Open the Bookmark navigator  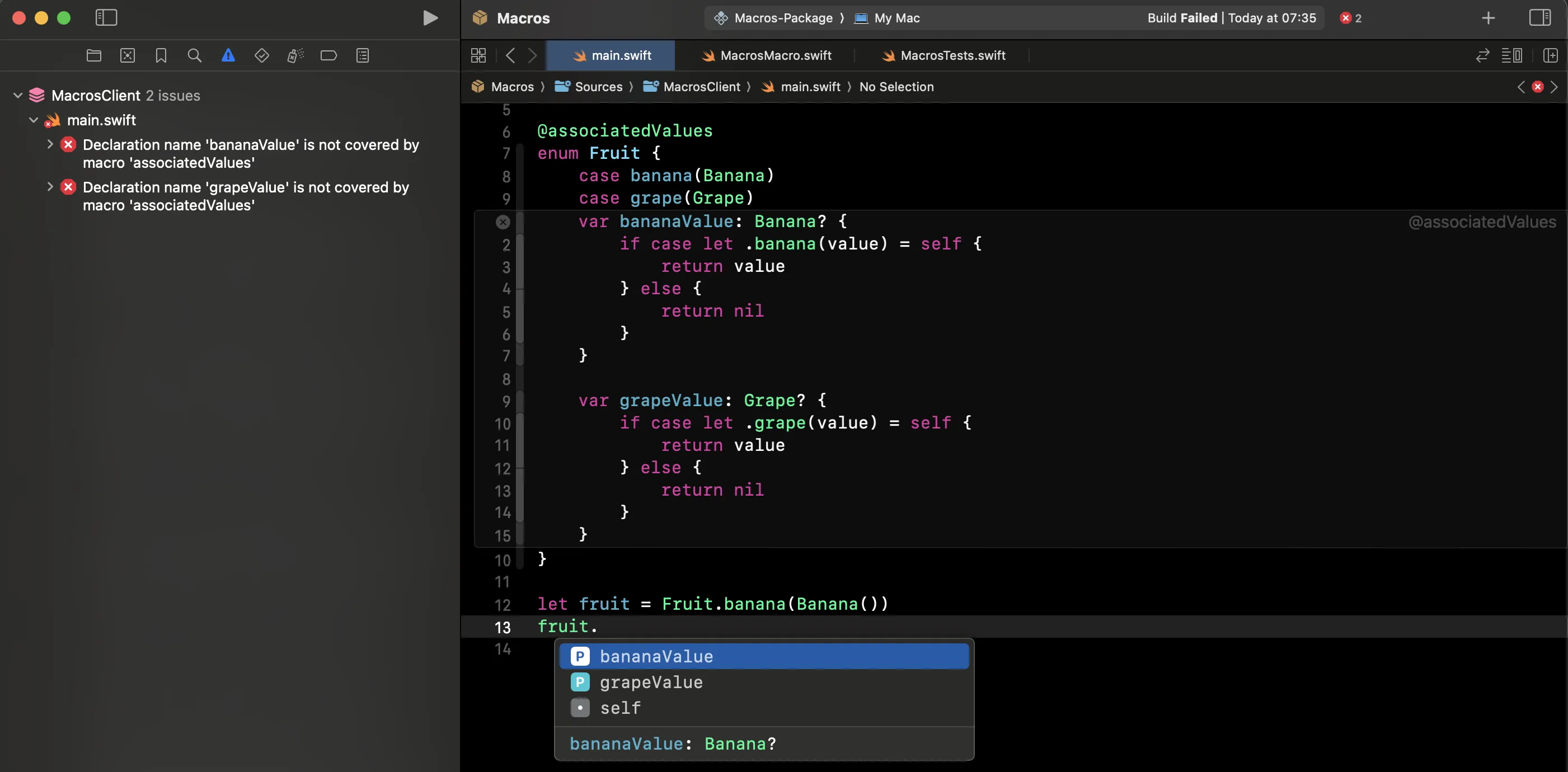[161, 55]
